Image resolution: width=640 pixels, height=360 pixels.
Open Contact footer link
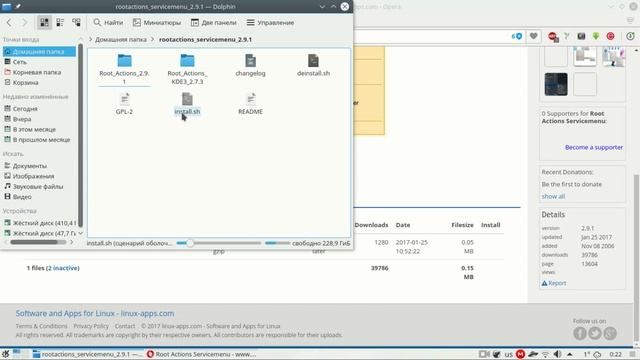(x=125, y=326)
